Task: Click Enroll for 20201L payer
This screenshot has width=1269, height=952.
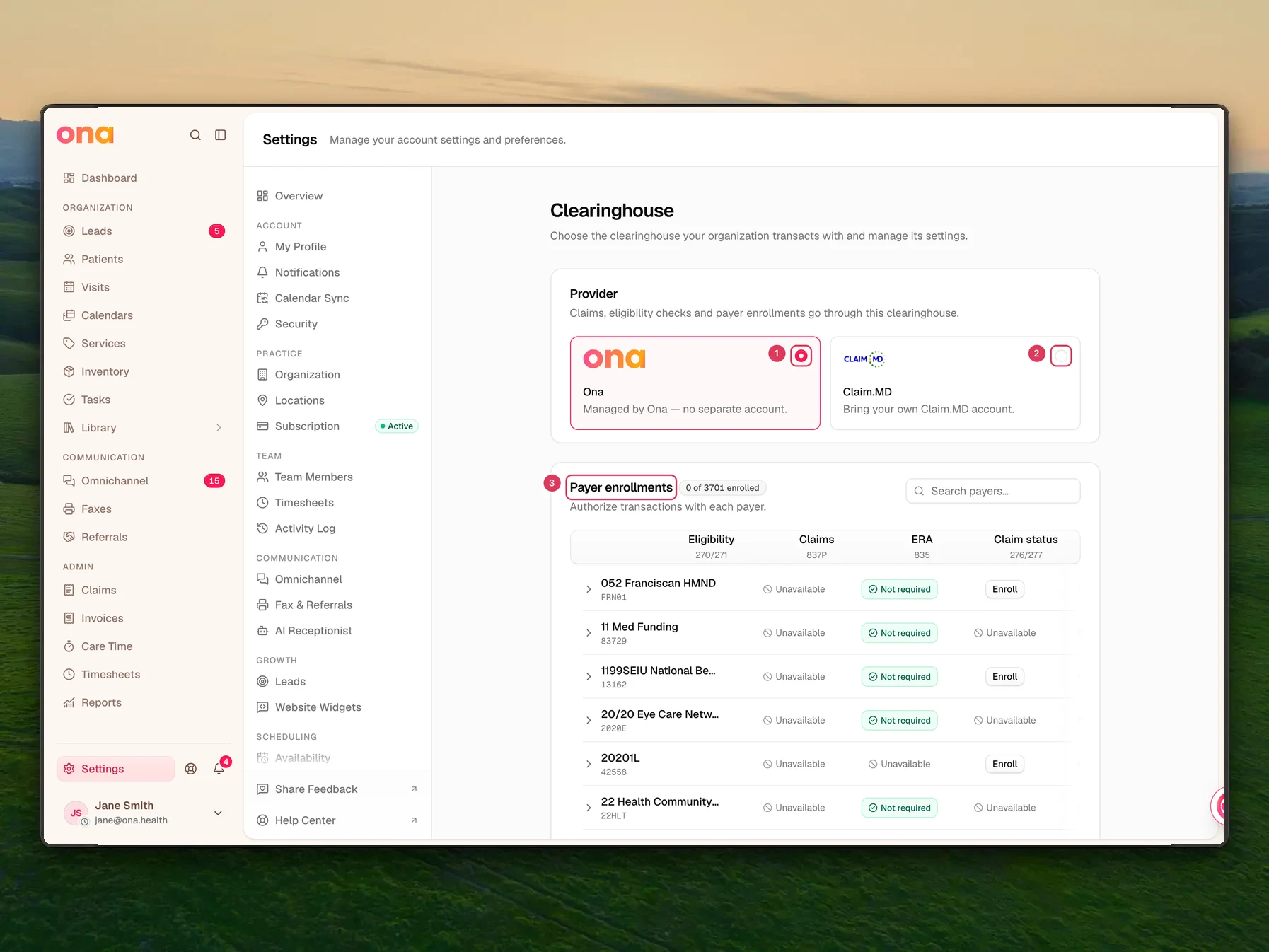Action: pos(1004,765)
